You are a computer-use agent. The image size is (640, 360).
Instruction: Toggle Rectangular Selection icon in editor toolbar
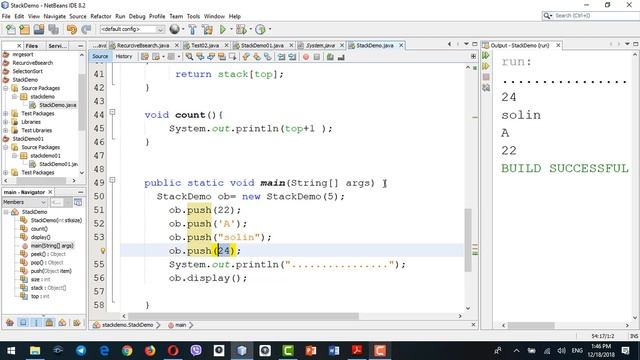(233, 57)
